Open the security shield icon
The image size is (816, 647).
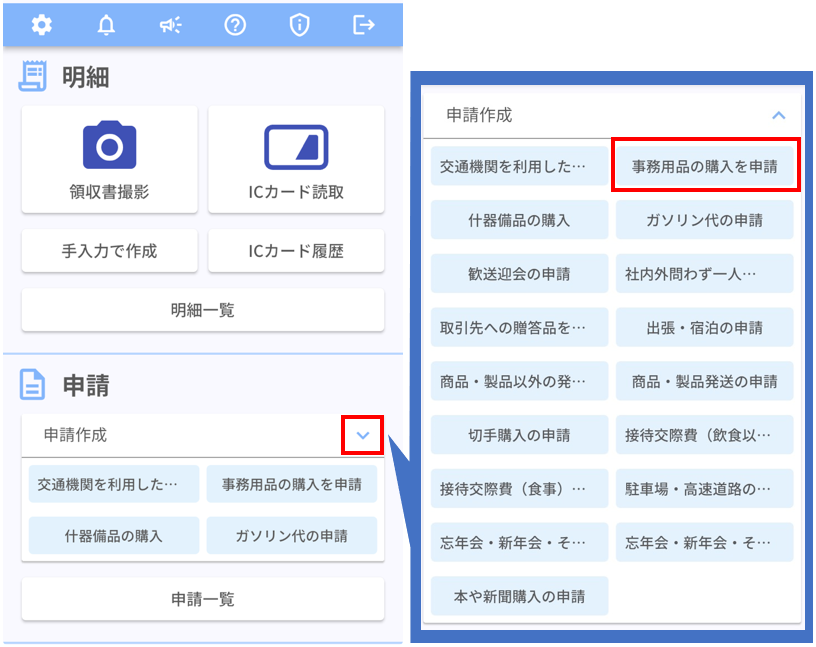(x=299, y=25)
